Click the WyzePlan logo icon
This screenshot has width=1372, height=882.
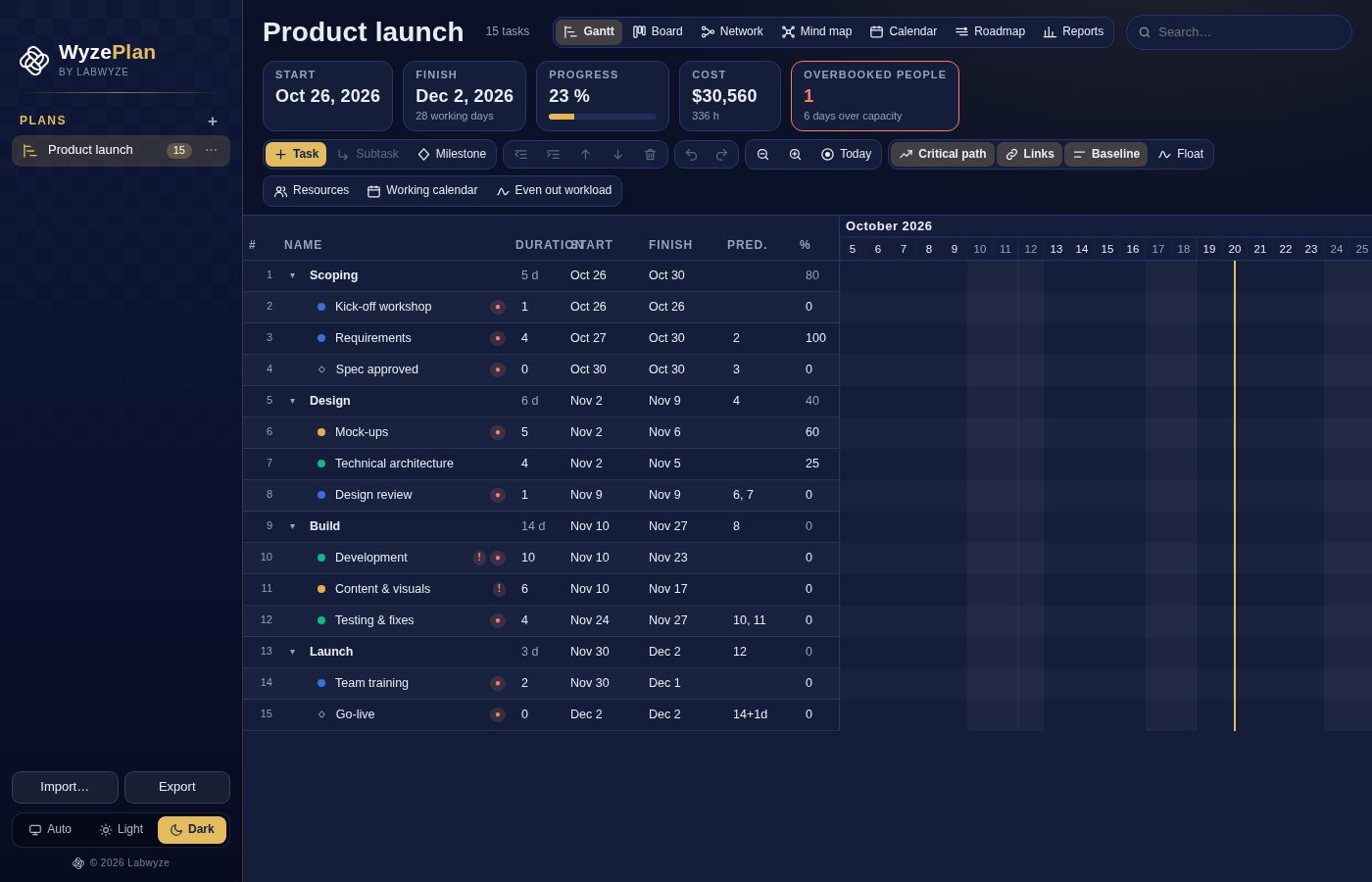click(34, 61)
